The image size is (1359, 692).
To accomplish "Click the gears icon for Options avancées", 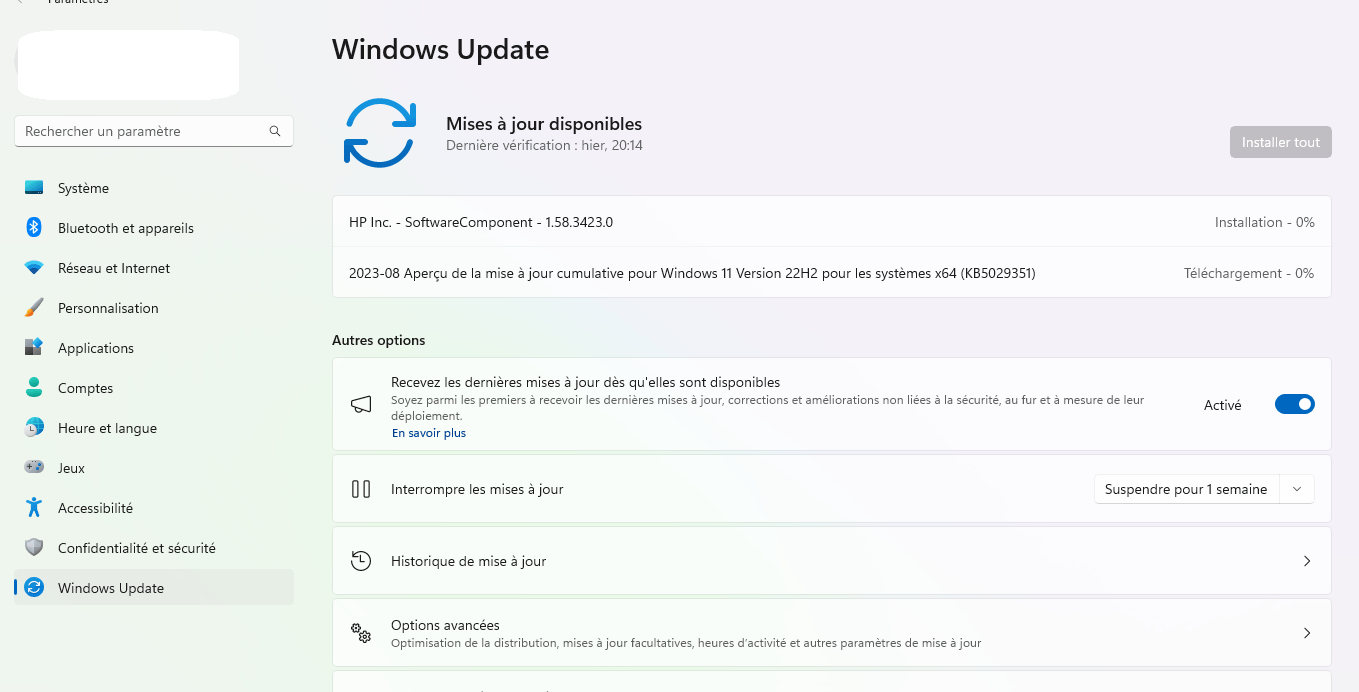I will (361, 633).
